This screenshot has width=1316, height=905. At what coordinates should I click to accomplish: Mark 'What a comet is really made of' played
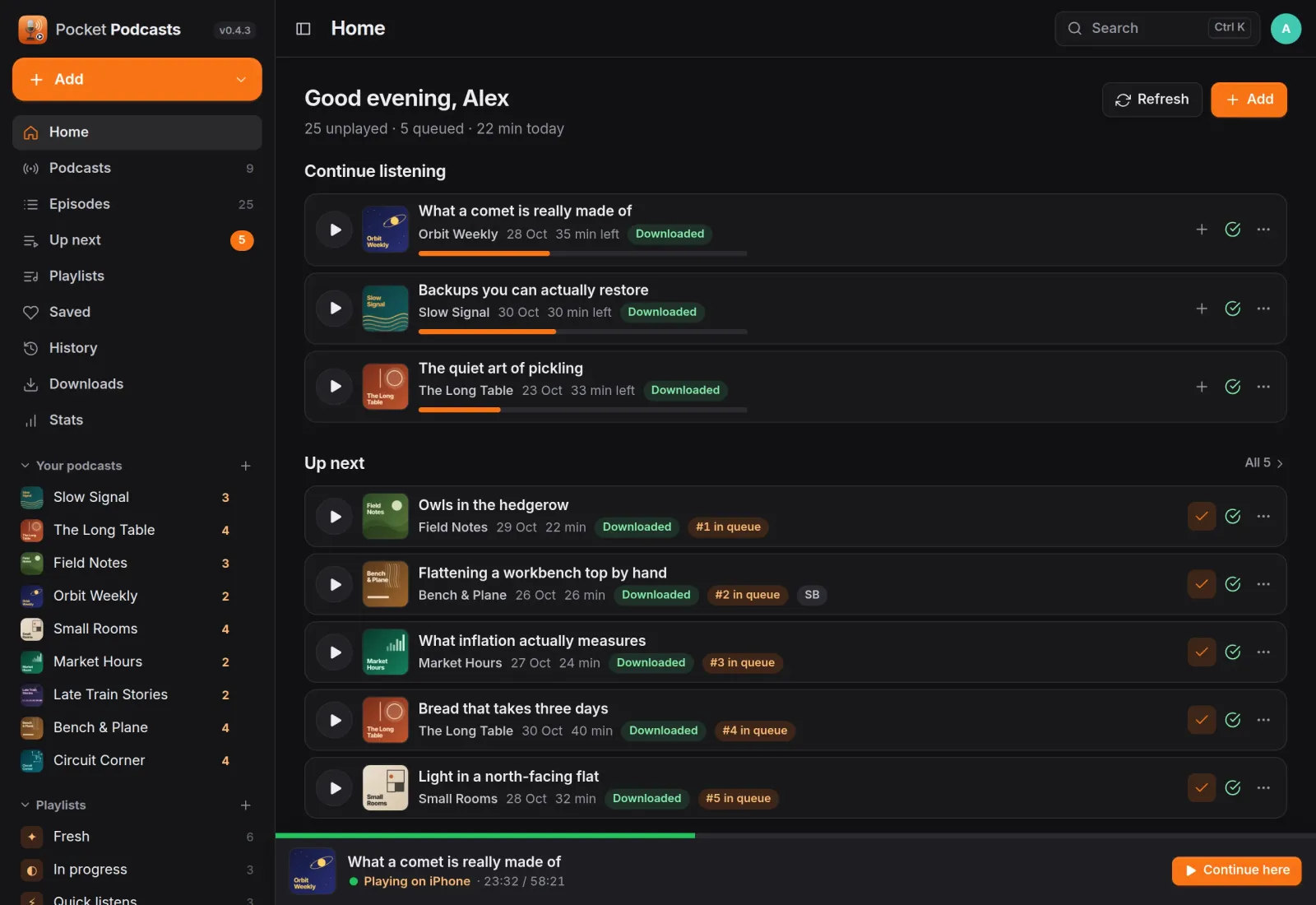(x=1233, y=230)
